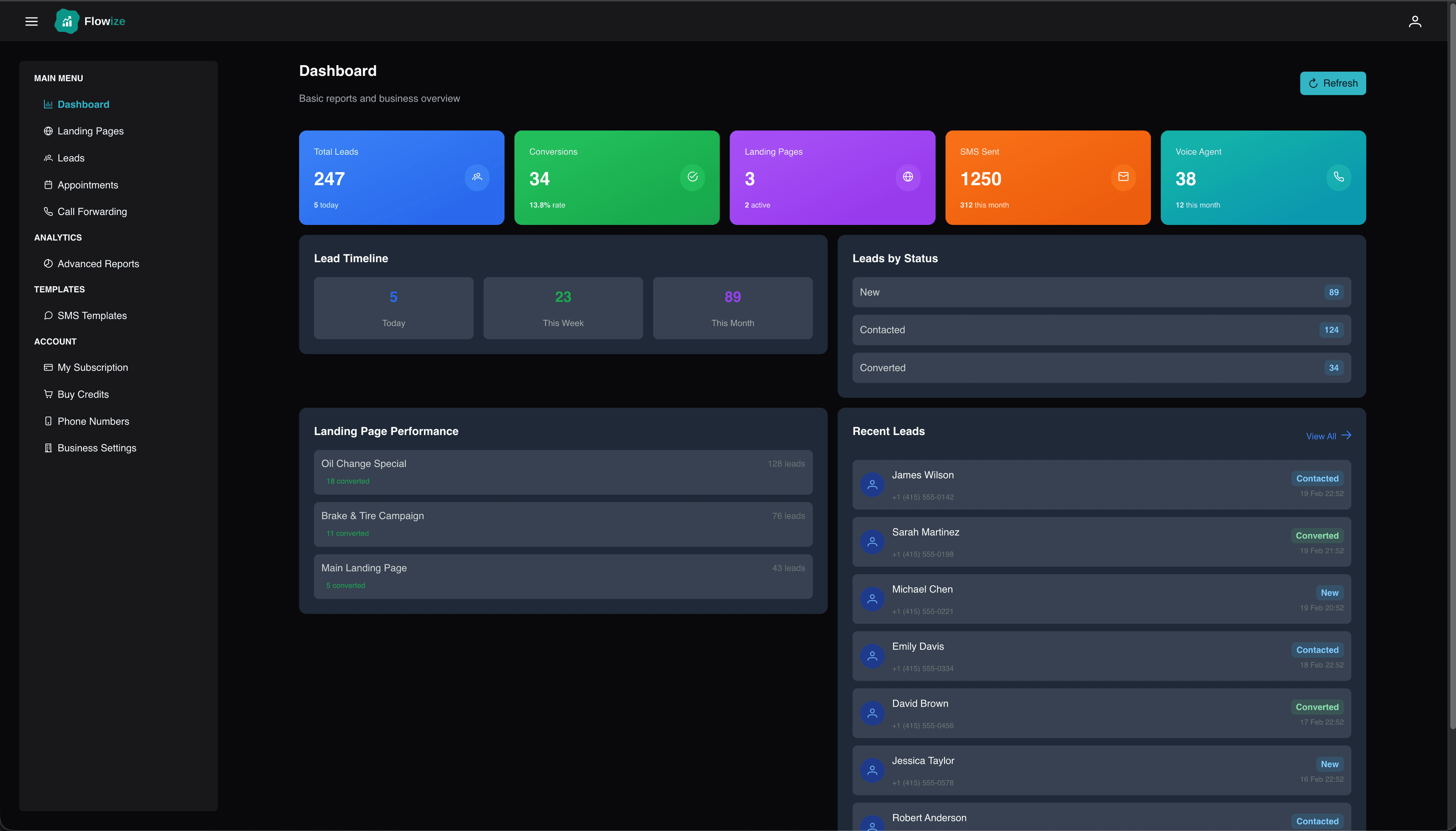Select the SMS Templates chat bubble icon

pos(48,315)
